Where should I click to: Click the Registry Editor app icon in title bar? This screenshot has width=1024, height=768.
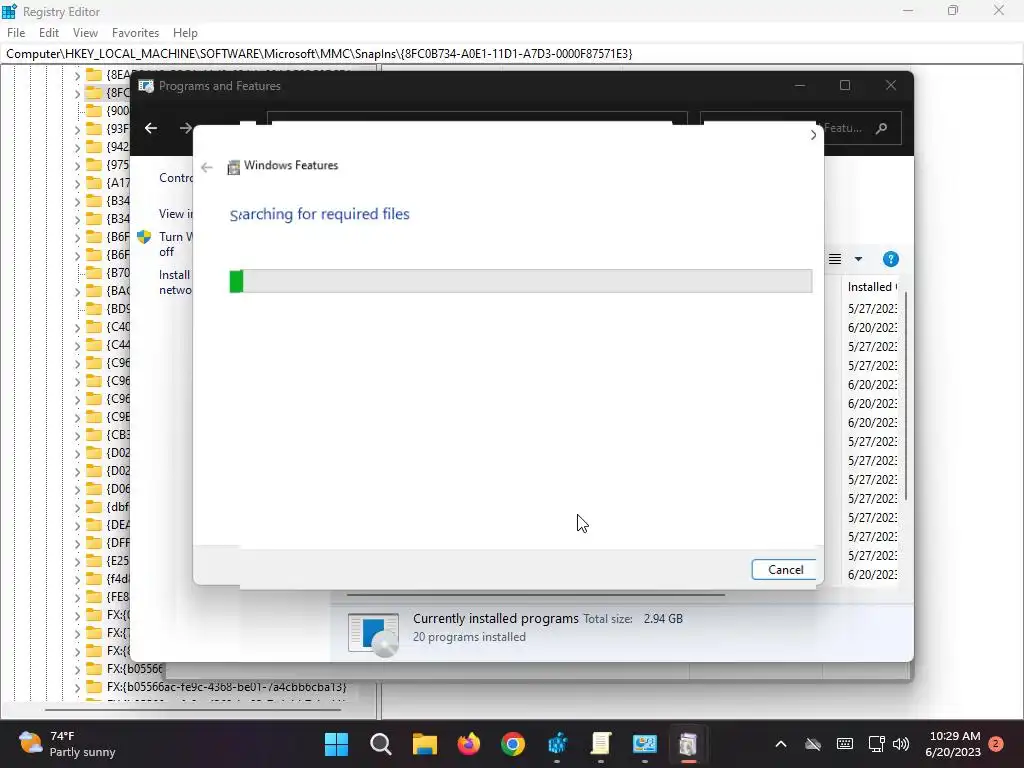(x=9, y=11)
